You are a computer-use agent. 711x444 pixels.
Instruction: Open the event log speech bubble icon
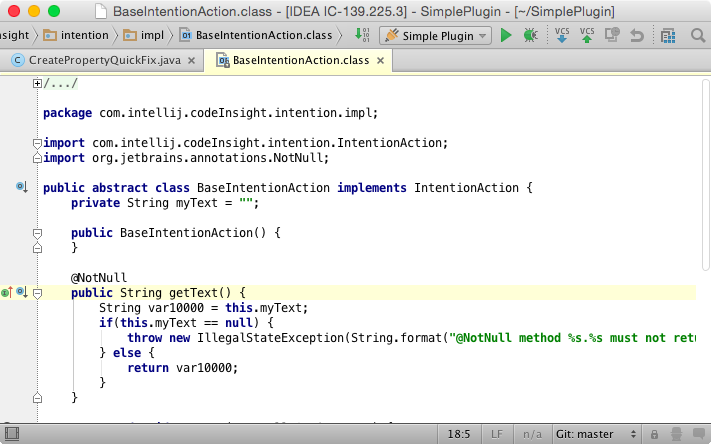tap(699, 434)
